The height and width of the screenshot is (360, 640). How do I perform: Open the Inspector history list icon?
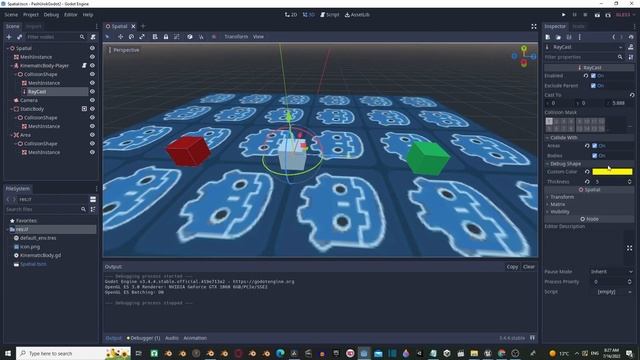pyautogui.click(x=631, y=37)
